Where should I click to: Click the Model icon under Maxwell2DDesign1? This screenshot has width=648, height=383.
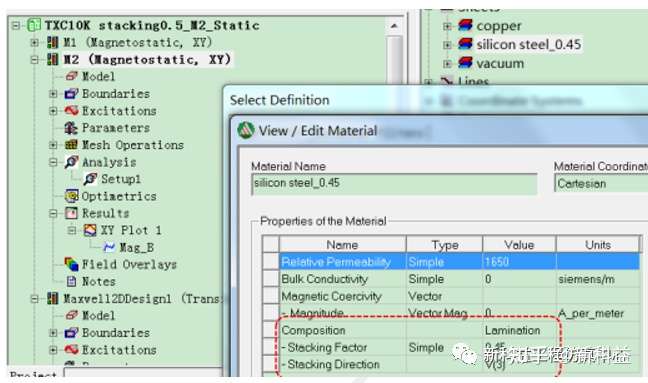(71, 315)
